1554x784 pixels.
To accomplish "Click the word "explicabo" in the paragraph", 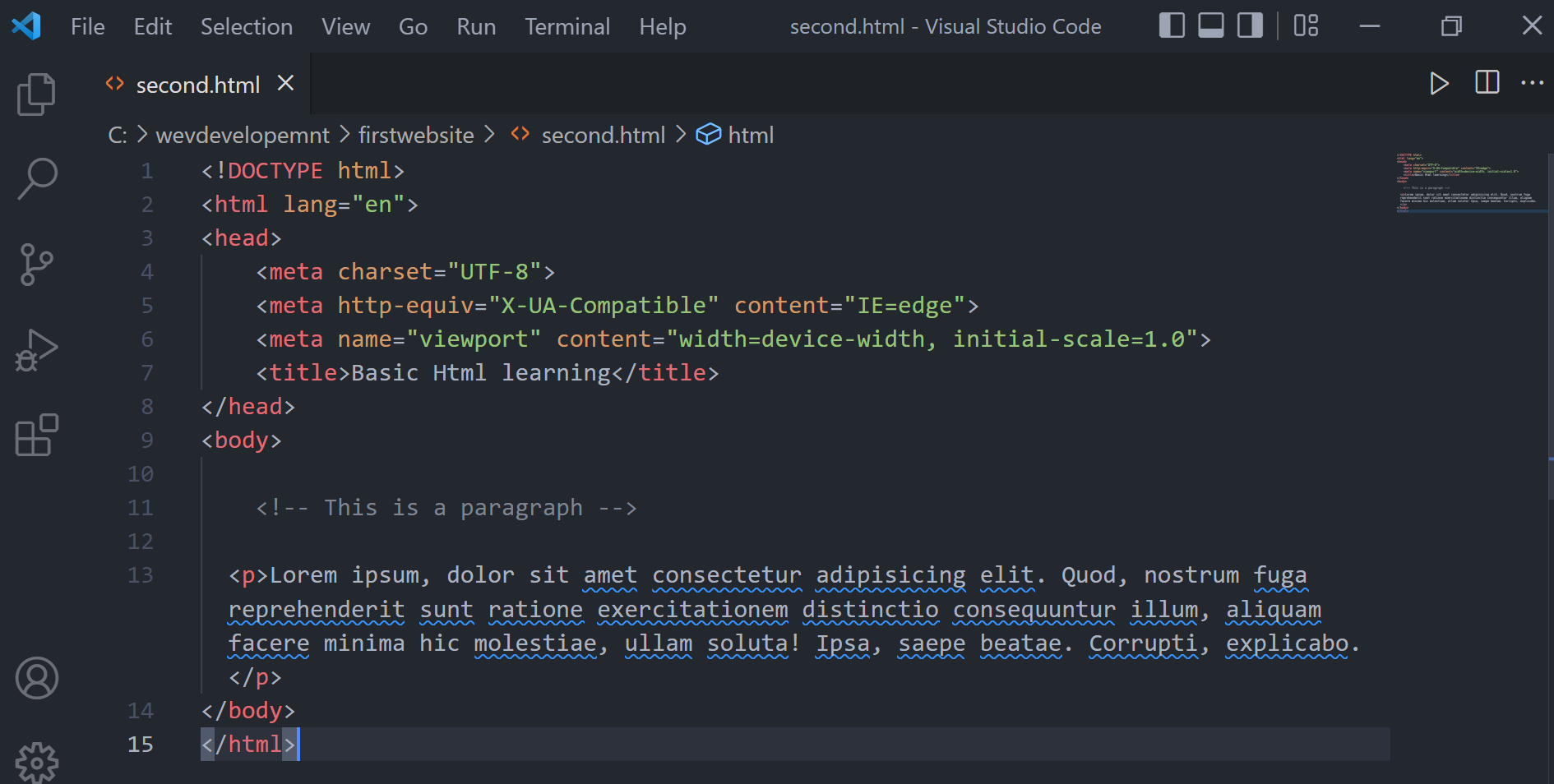I will (x=1288, y=643).
